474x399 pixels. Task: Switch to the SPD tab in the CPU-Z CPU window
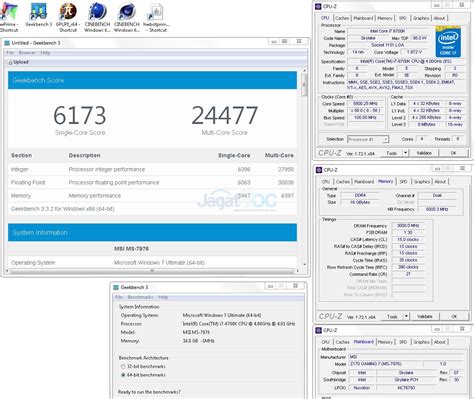coord(403,18)
